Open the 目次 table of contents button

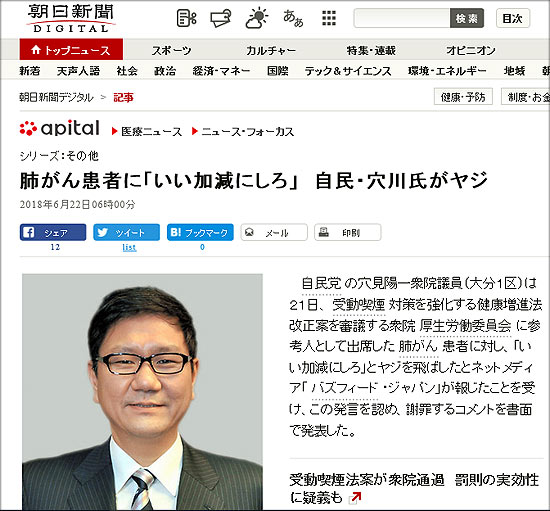(x=513, y=18)
